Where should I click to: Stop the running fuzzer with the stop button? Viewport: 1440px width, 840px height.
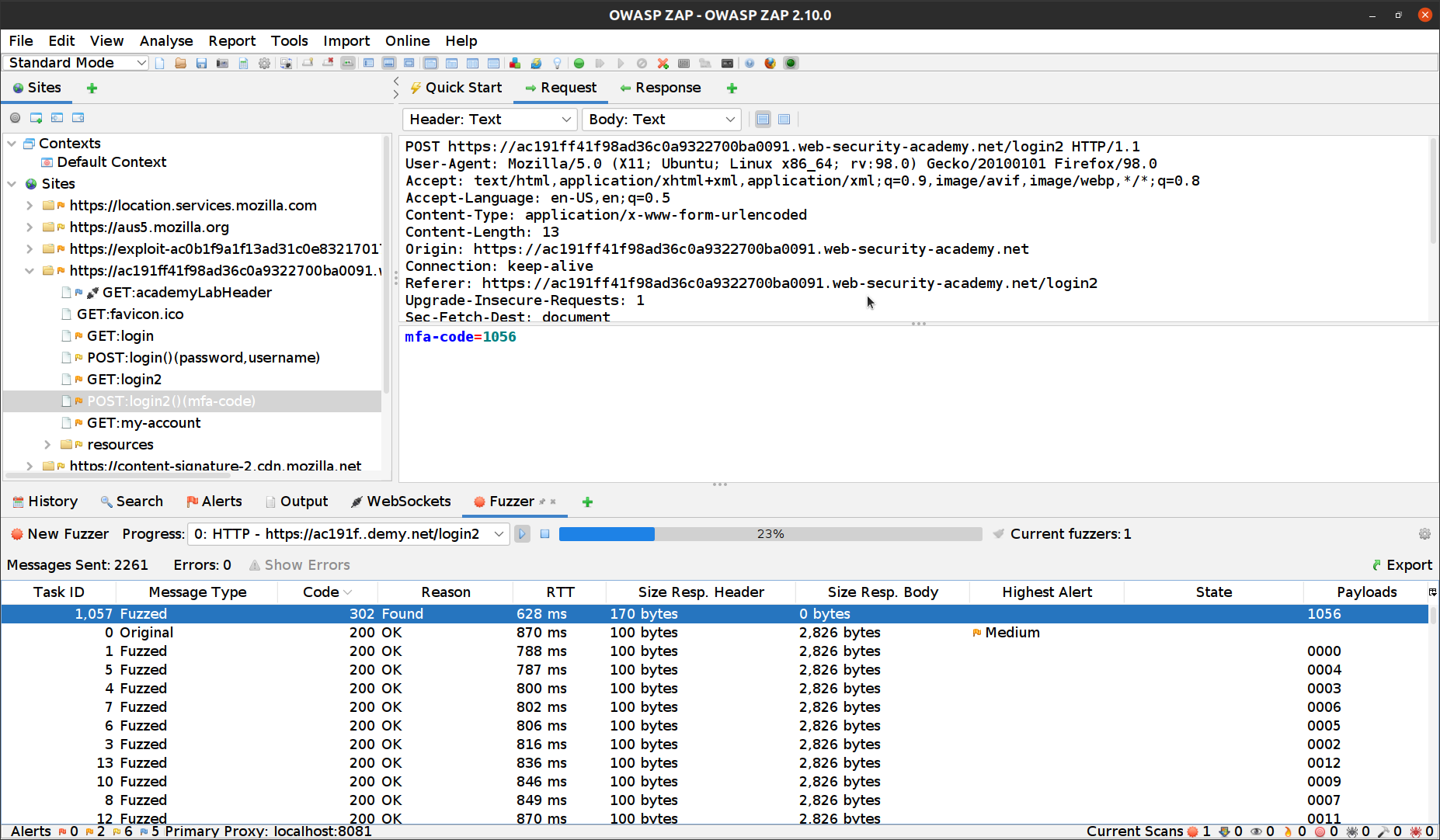(545, 534)
